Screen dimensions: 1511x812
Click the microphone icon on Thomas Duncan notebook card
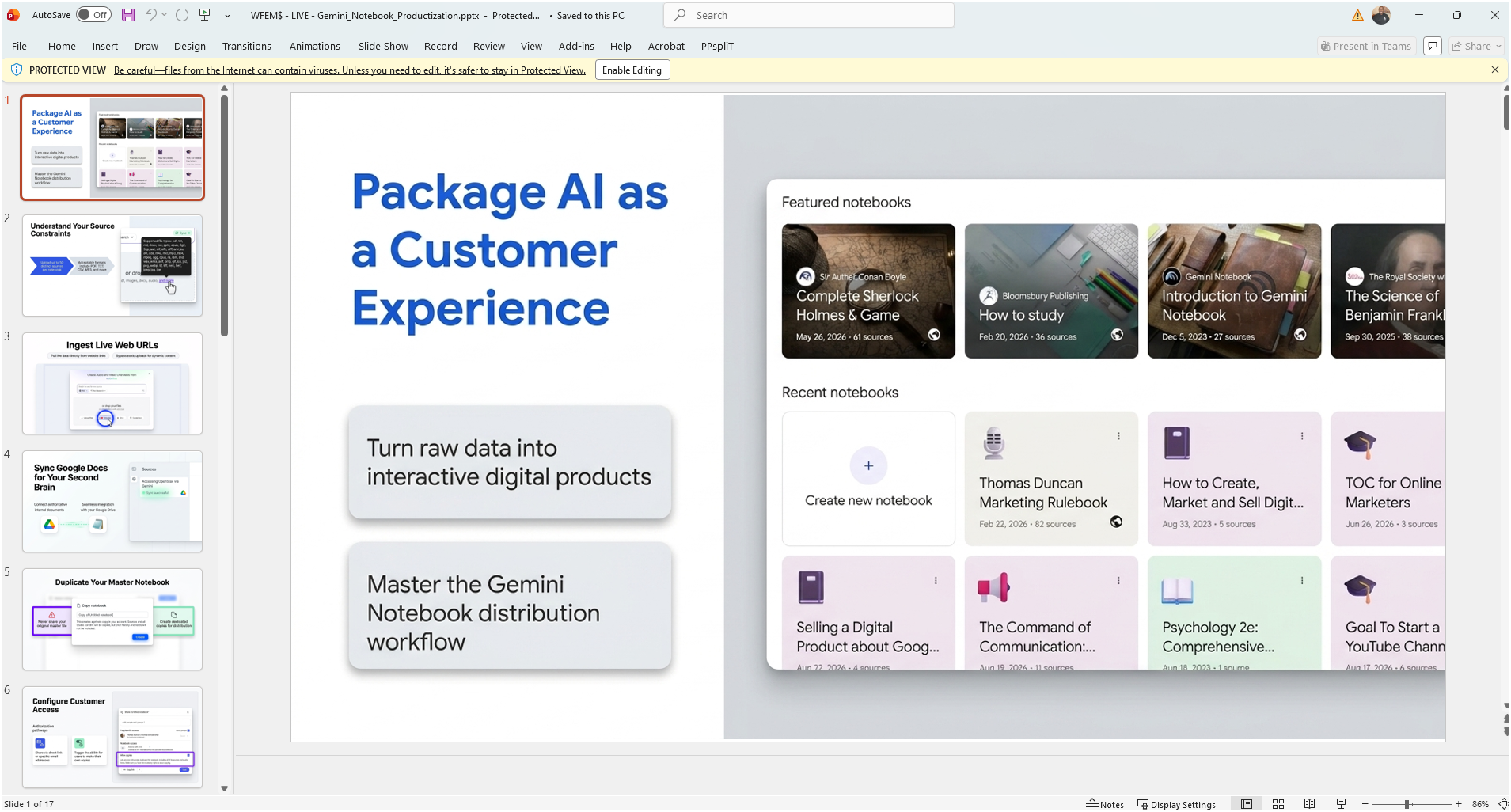[993, 442]
